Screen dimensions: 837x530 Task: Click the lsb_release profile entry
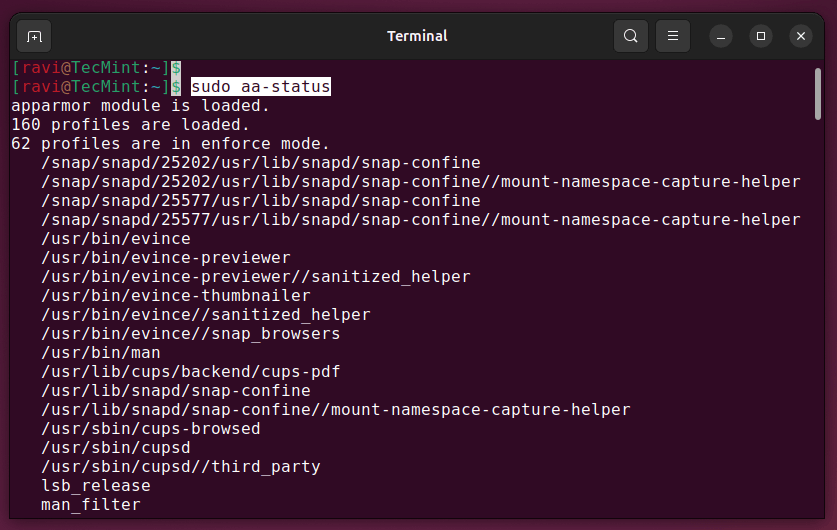tap(95, 486)
